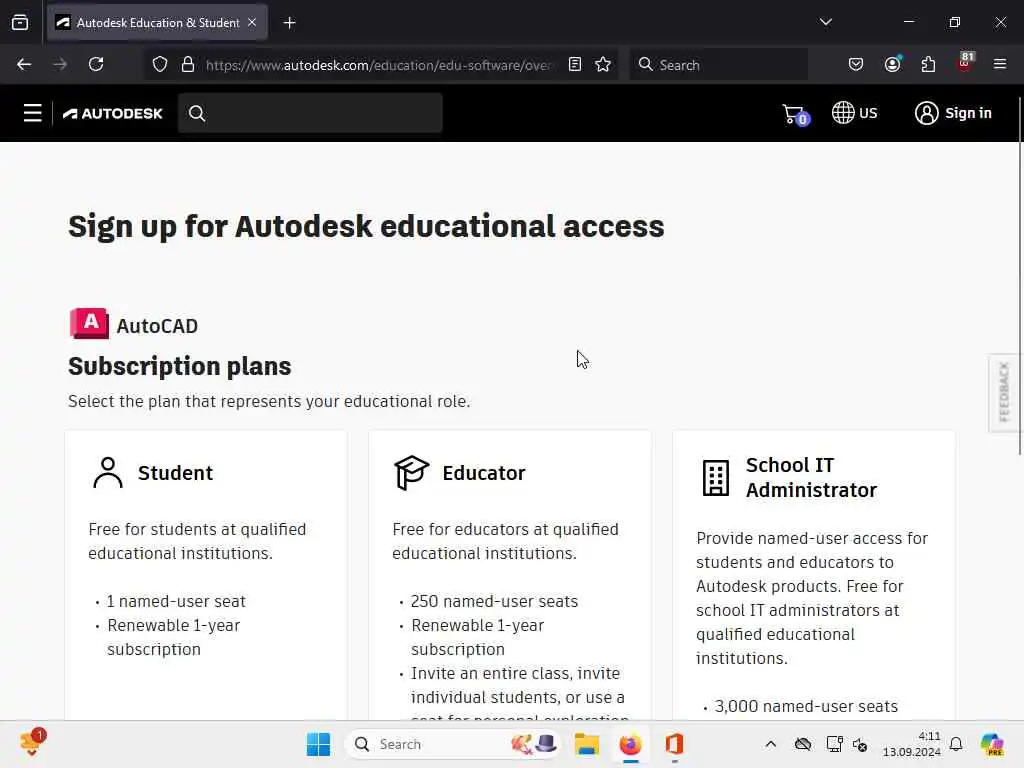Viewport: 1024px width, 768px height.
Task: Click the page vertical scrollbar
Action: [x=1020, y=276]
